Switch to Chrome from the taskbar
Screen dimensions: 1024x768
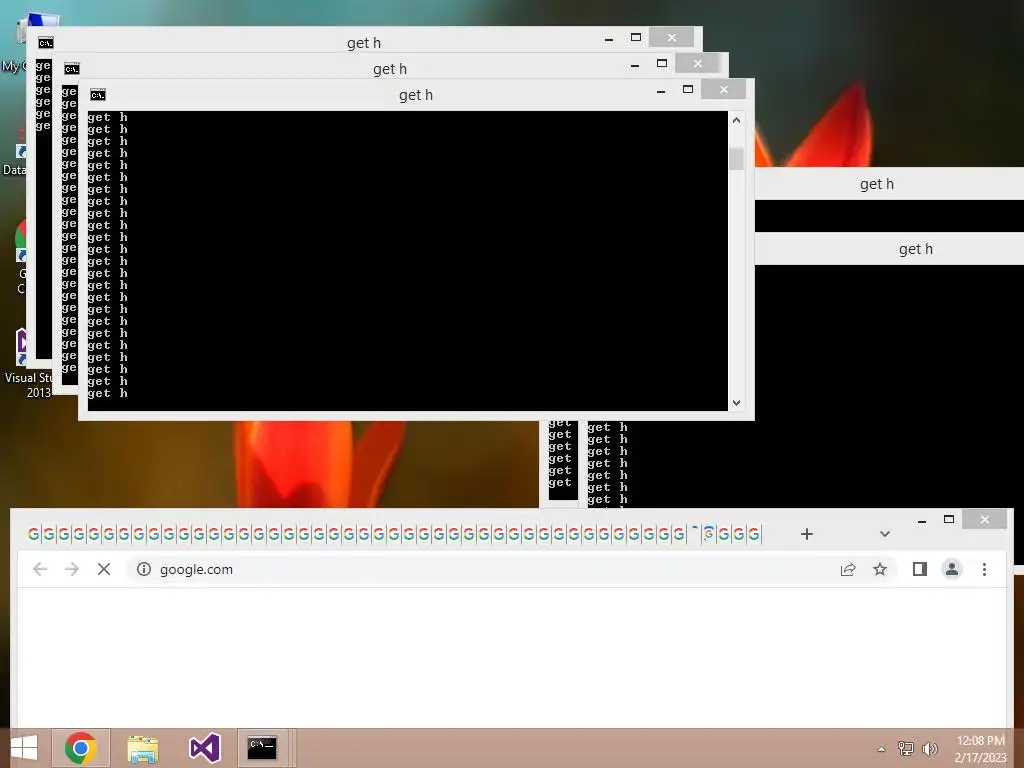81,748
